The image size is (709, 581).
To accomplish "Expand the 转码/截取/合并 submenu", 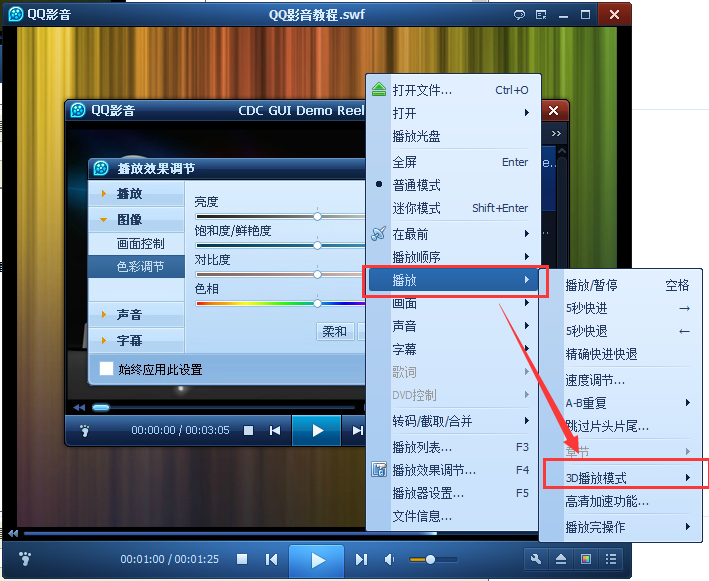I will click(x=454, y=421).
